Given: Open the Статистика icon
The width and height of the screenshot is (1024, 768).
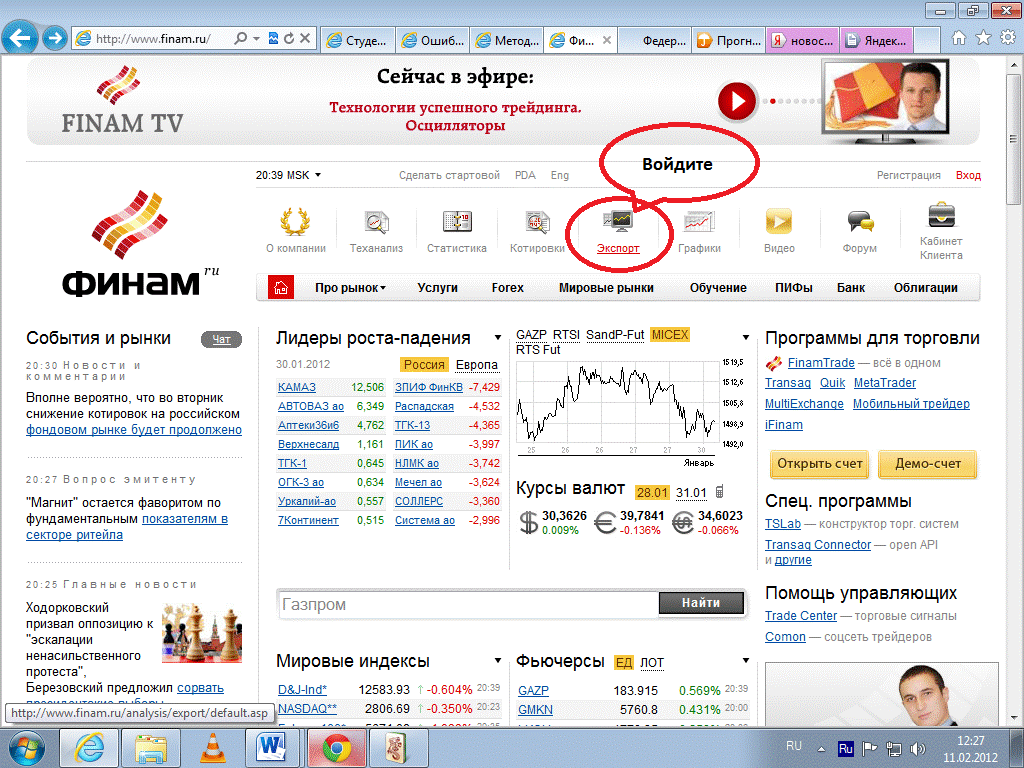Looking at the screenshot, I should 456,222.
